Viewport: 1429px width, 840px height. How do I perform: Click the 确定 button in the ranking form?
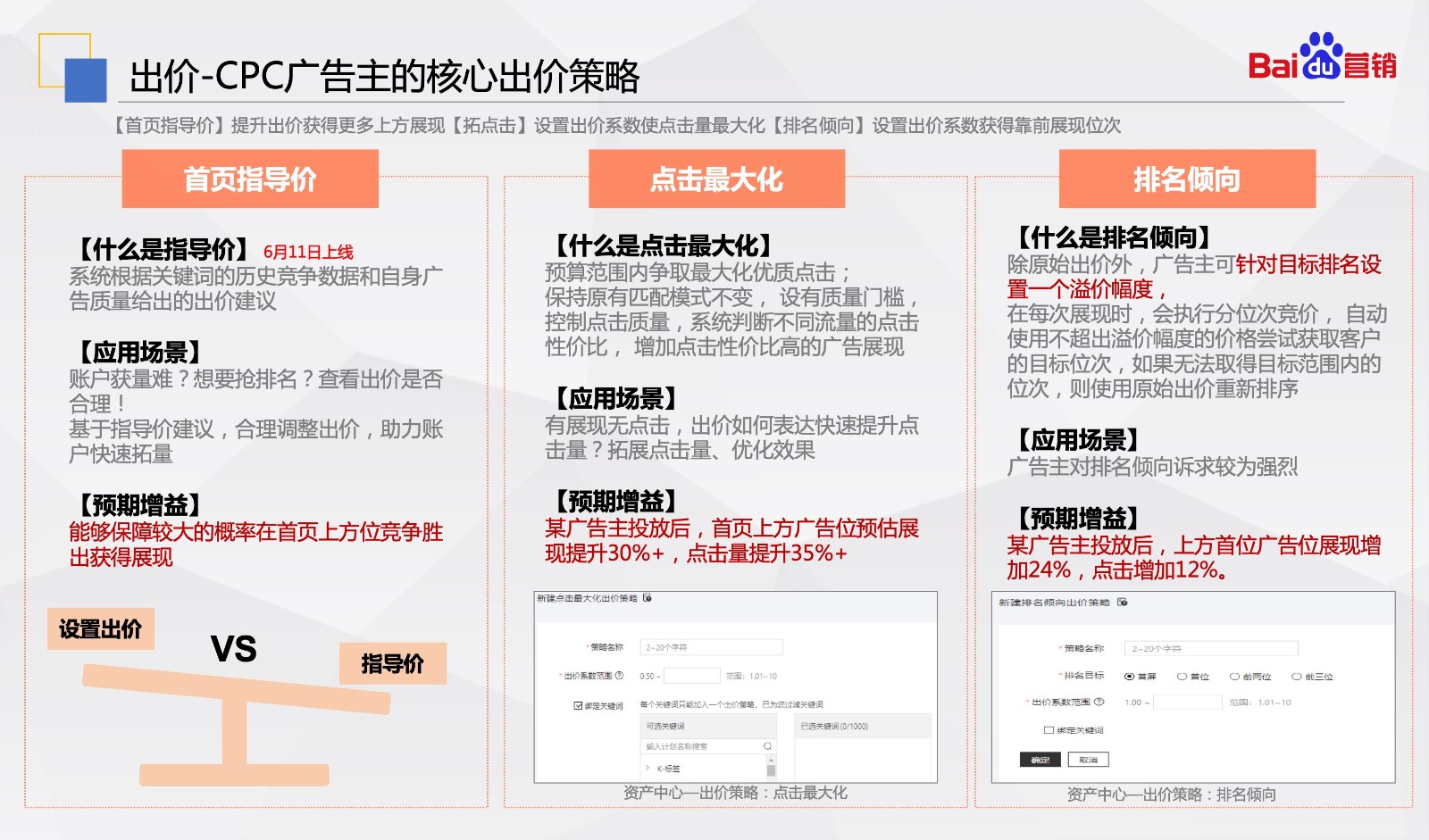coord(1040,760)
